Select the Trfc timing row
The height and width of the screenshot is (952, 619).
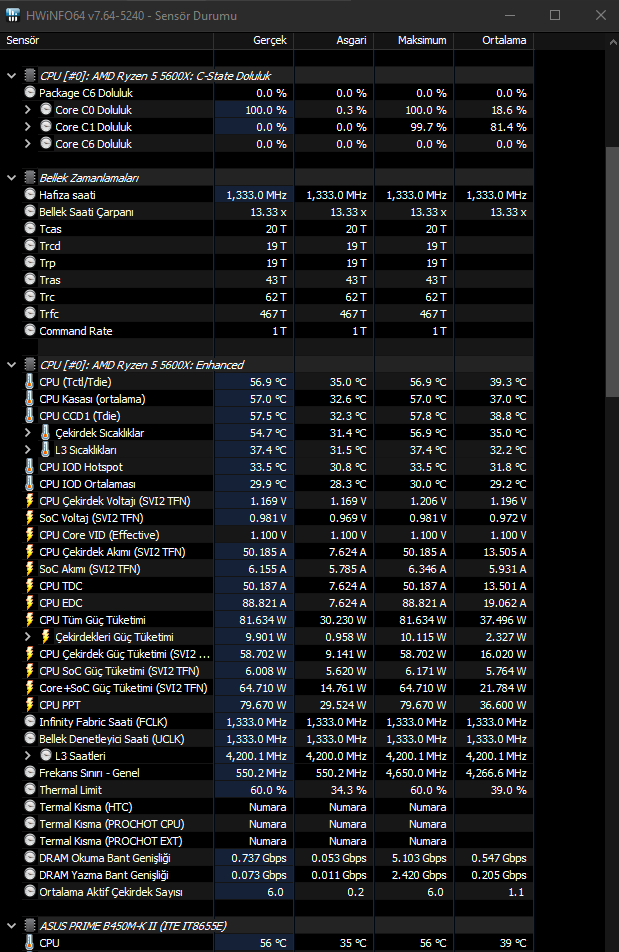pos(267,313)
